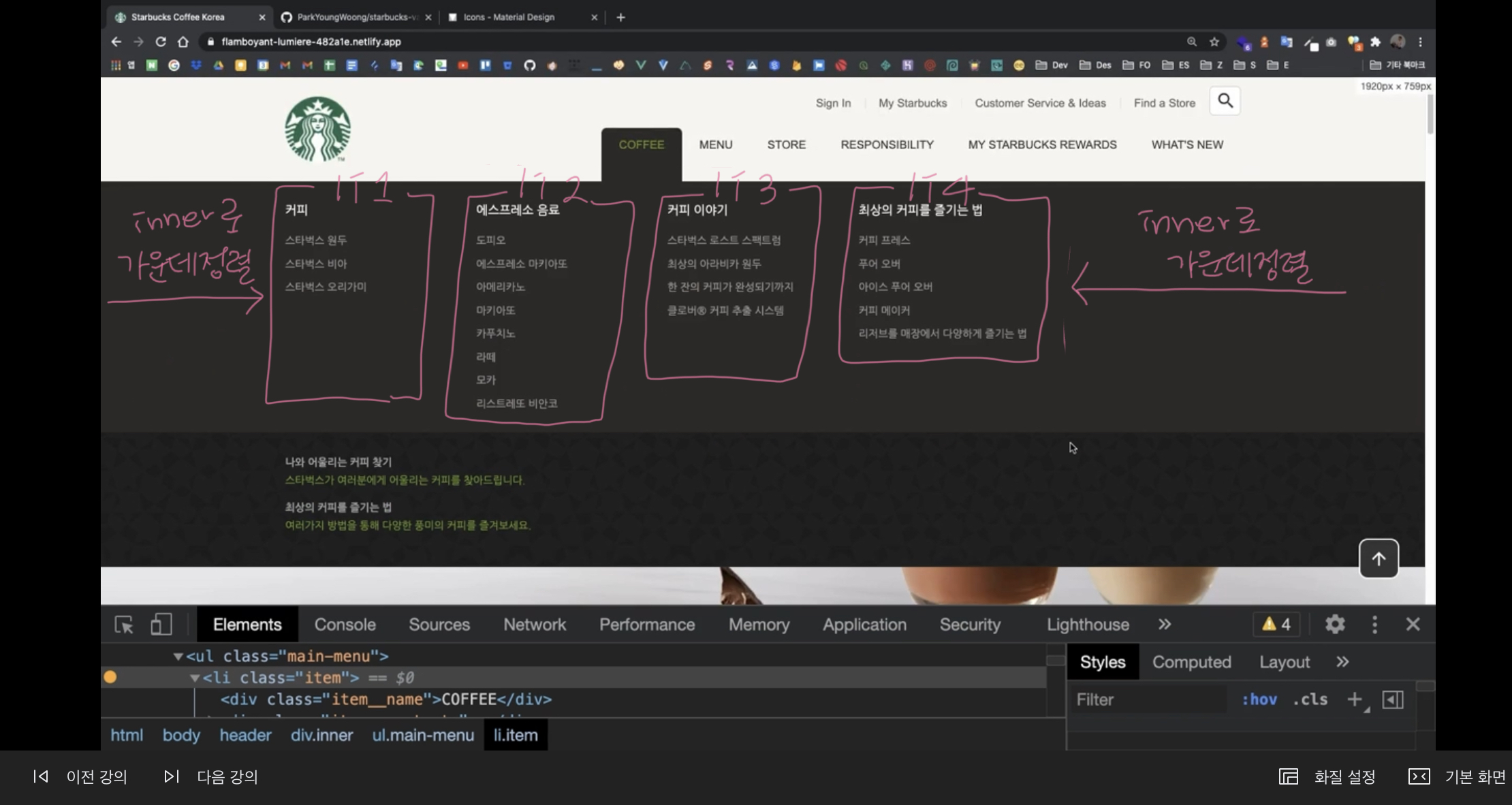1512x805 pixels.
Task: Expand more DevTools tabs chevron
Action: point(1165,624)
